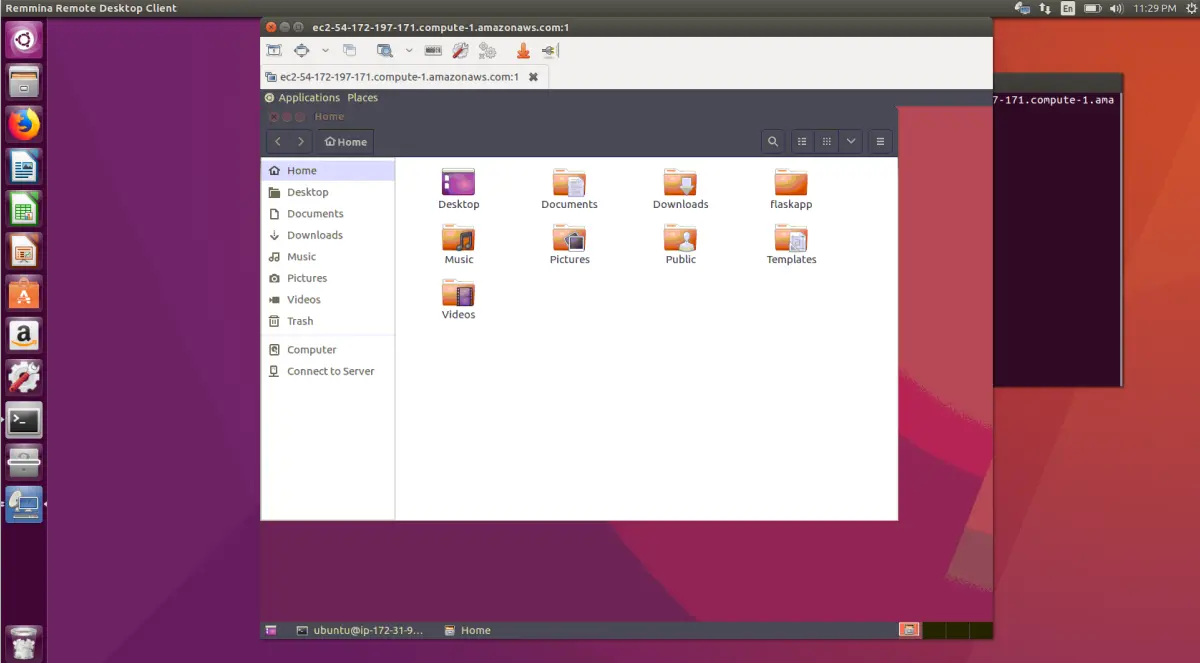Open the zoom options chevron next to grid view
The width and height of the screenshot is (1200, 663).
pos(851,141)
